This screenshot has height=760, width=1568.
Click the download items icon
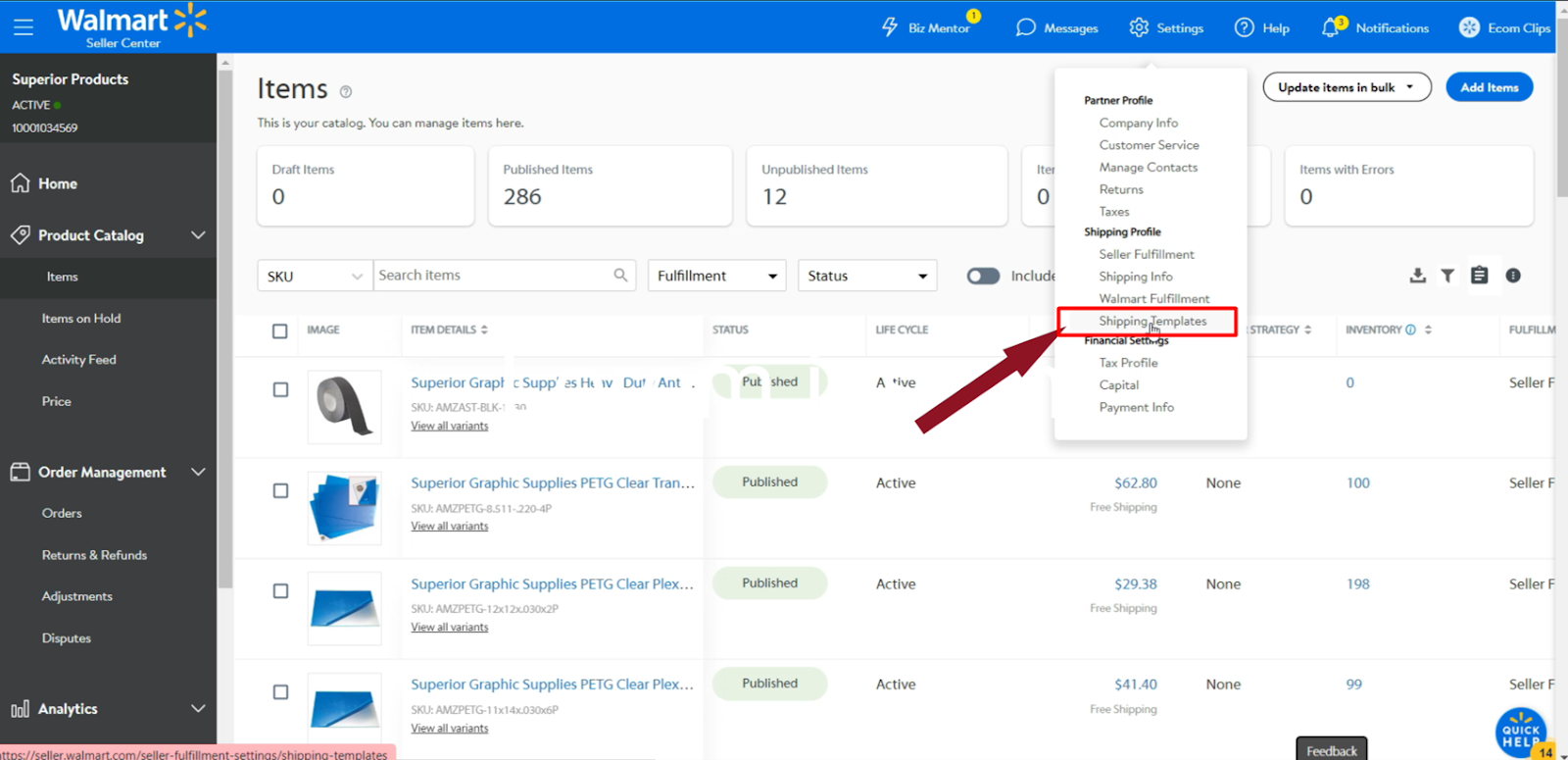(x=1417, y=276)
